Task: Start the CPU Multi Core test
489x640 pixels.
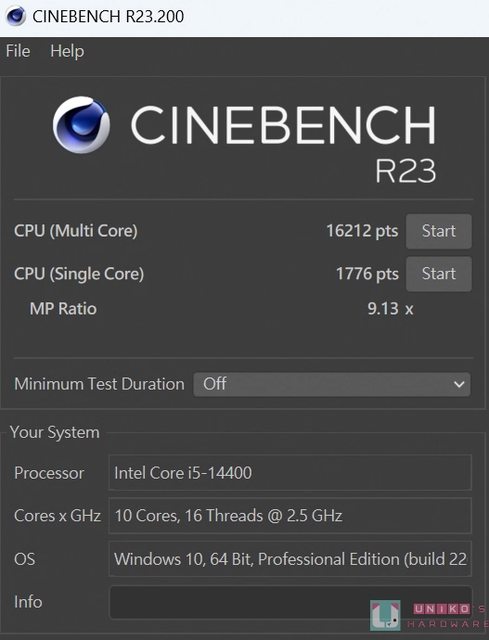Action: [439, 231]
